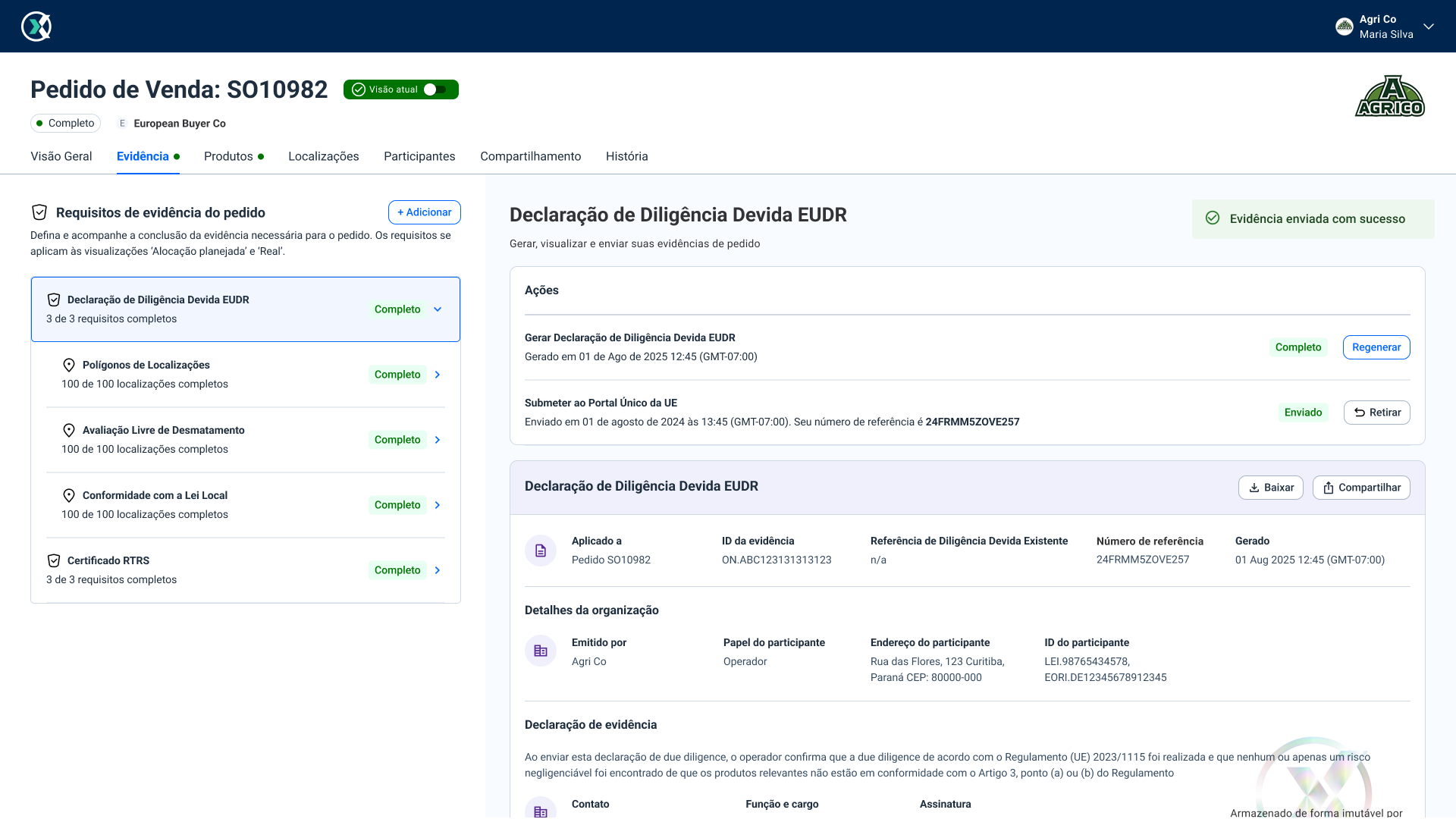Expand Avaliação Livre de Desmatamento row chevron
This screenshot has height=819, width=1456.
(438, 440)
